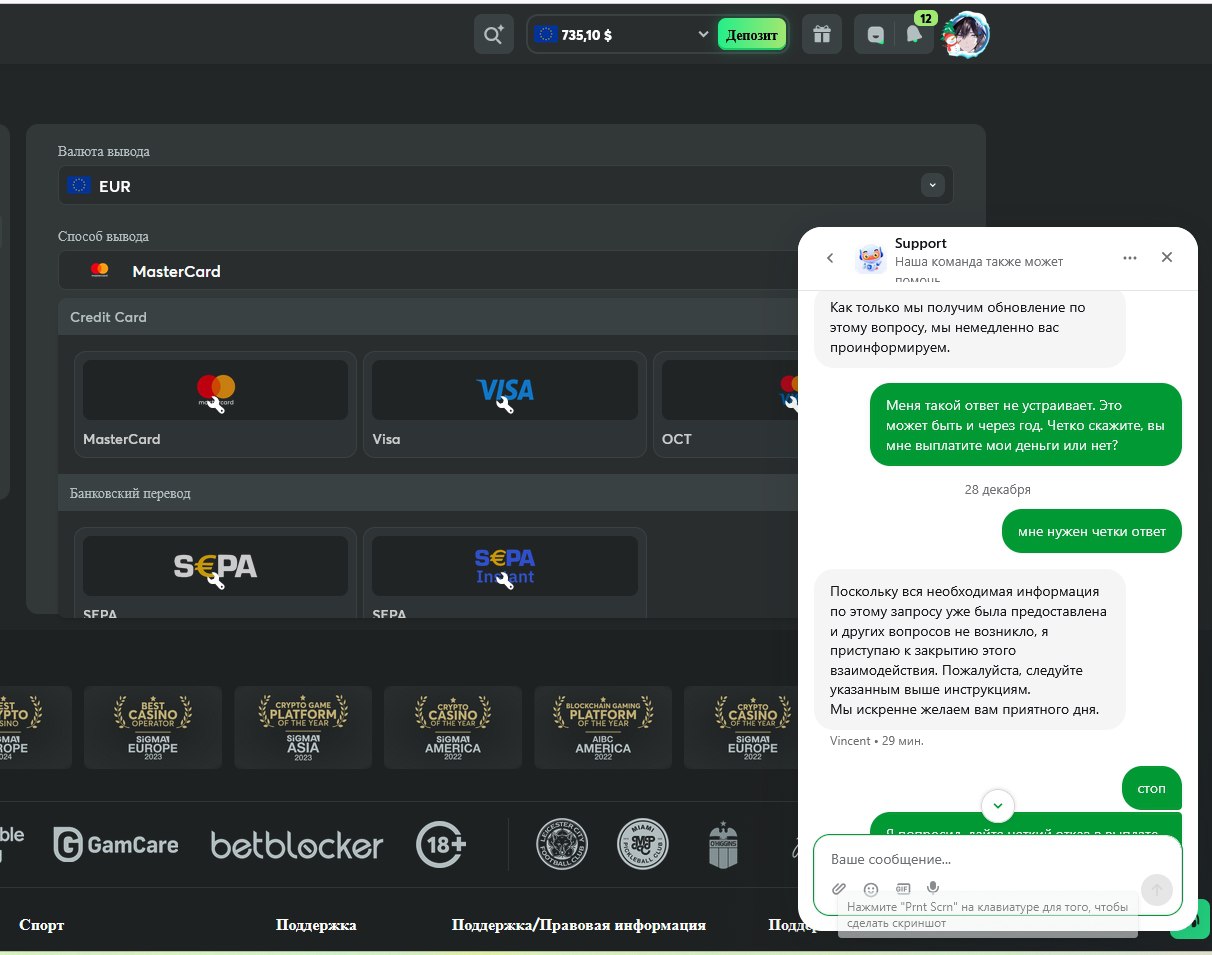1212x955 pixels.
Task: Open the notifications bell icon
Action: (913, 35)
